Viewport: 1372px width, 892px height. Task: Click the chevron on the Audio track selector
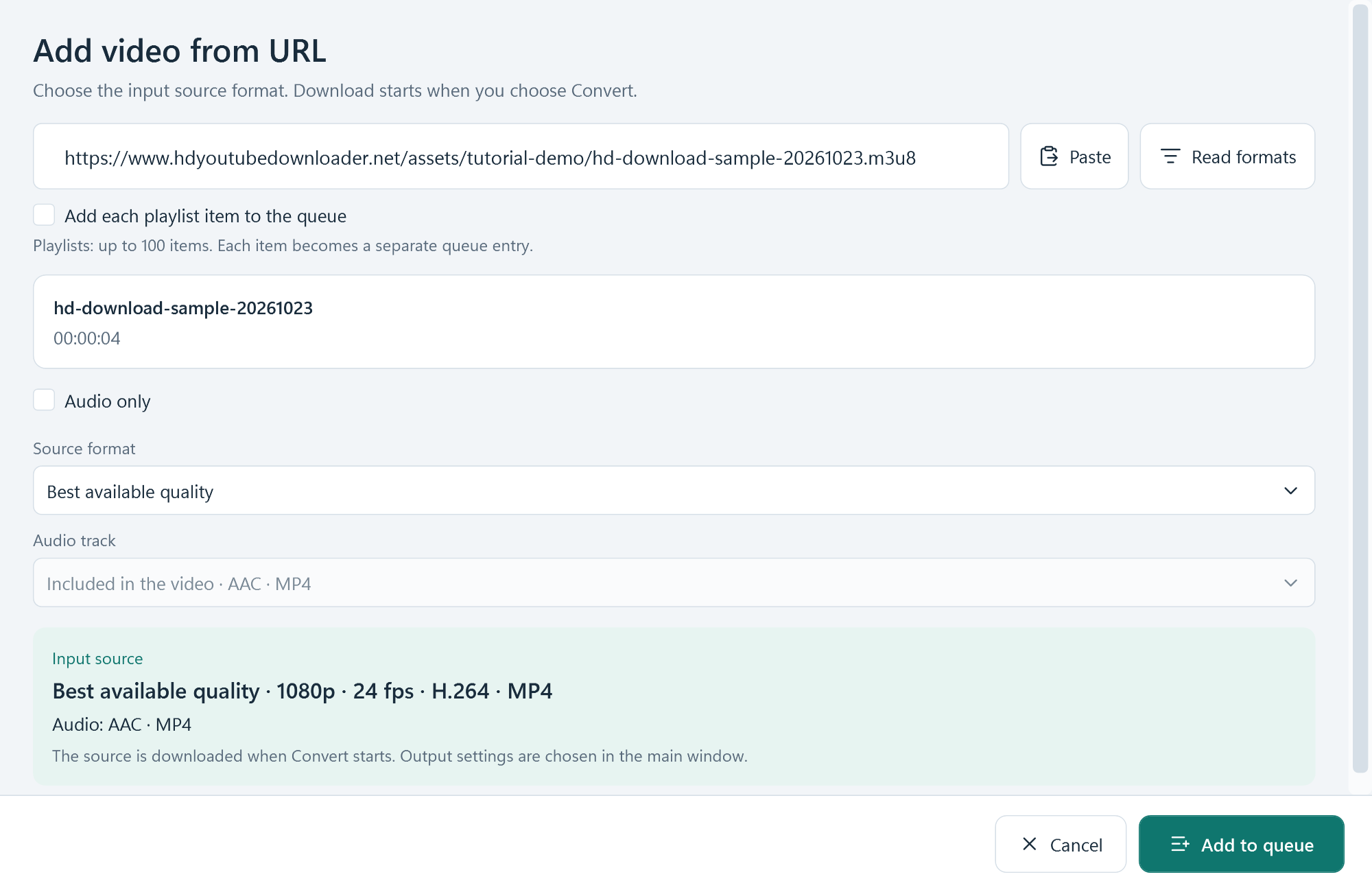(x=1290, y=583)
